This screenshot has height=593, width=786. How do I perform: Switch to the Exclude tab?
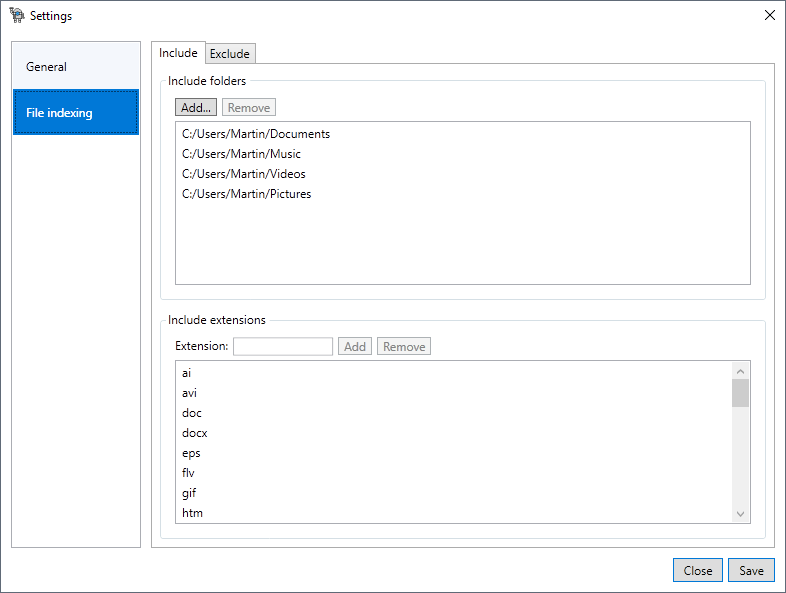pos(230,54)
